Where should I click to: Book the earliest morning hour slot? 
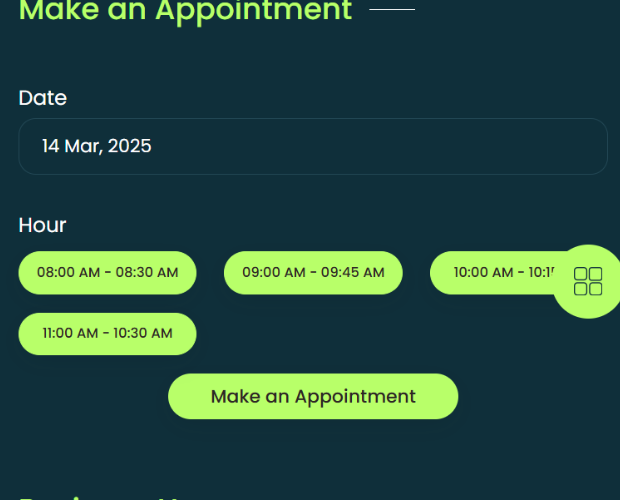point(108,273)
